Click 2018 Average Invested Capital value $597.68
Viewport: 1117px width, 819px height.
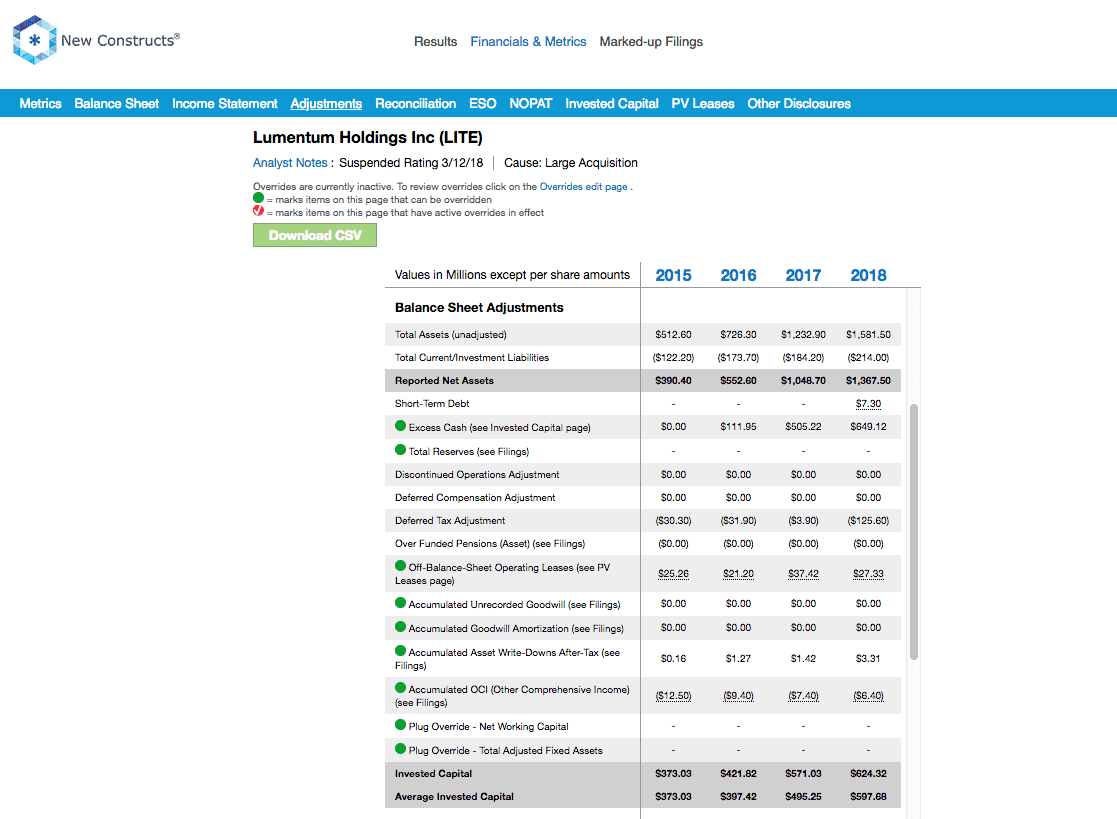point(868,796)
